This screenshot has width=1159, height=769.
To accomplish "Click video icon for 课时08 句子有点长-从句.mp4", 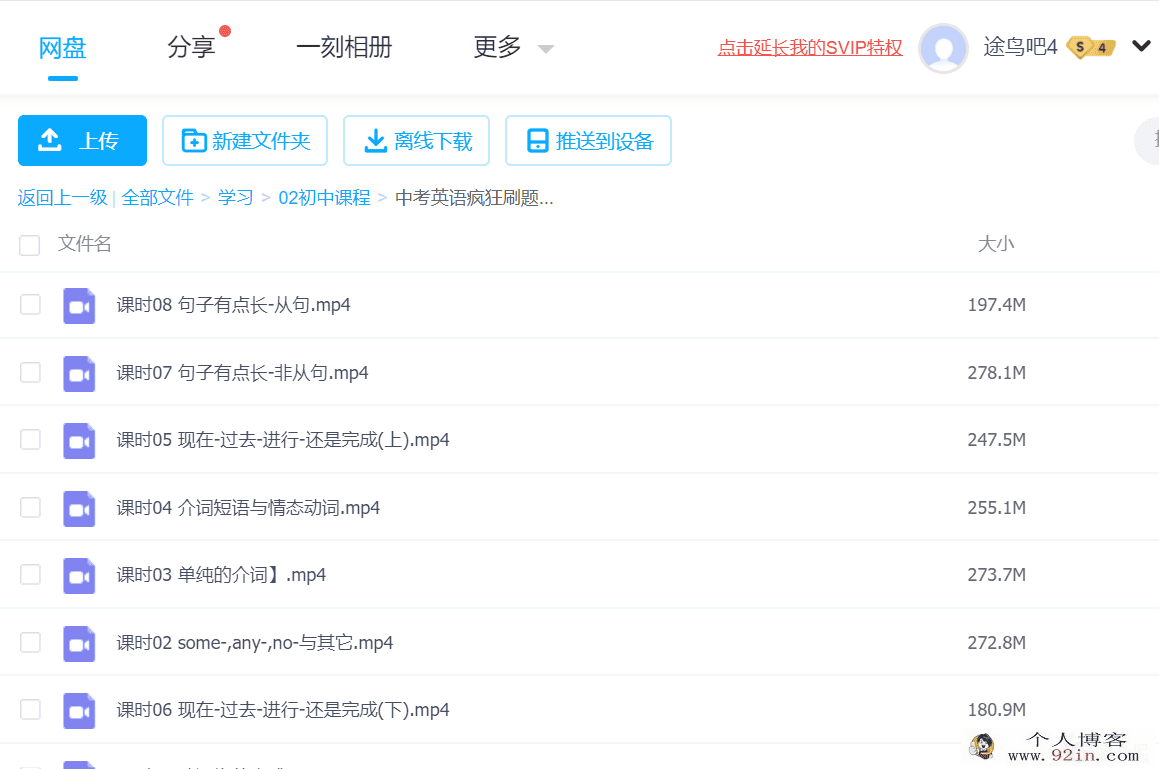I will (x=79, y=305).
